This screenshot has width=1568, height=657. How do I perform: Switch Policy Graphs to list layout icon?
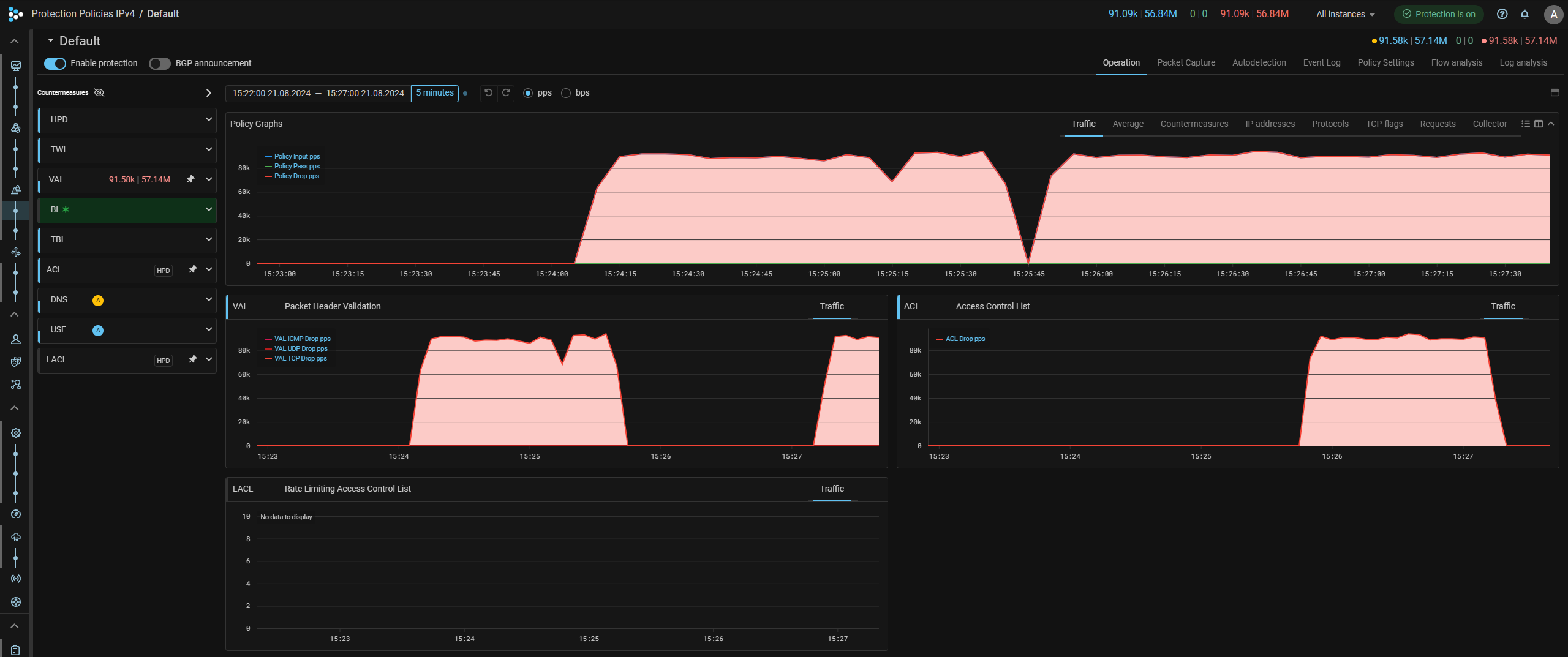[1526, 124]
